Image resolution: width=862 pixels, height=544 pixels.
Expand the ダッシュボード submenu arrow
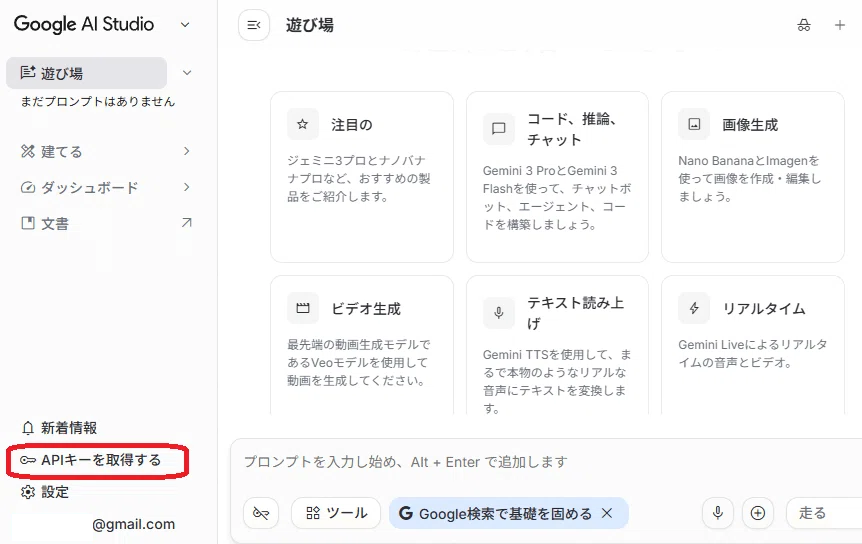(187, 187)
